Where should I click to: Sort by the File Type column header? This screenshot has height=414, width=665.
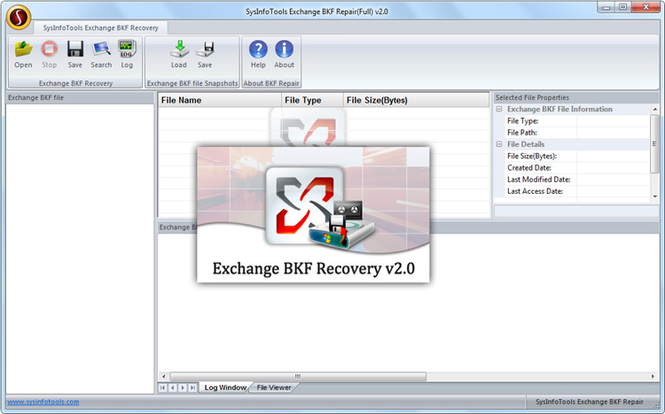click(312, 100)
